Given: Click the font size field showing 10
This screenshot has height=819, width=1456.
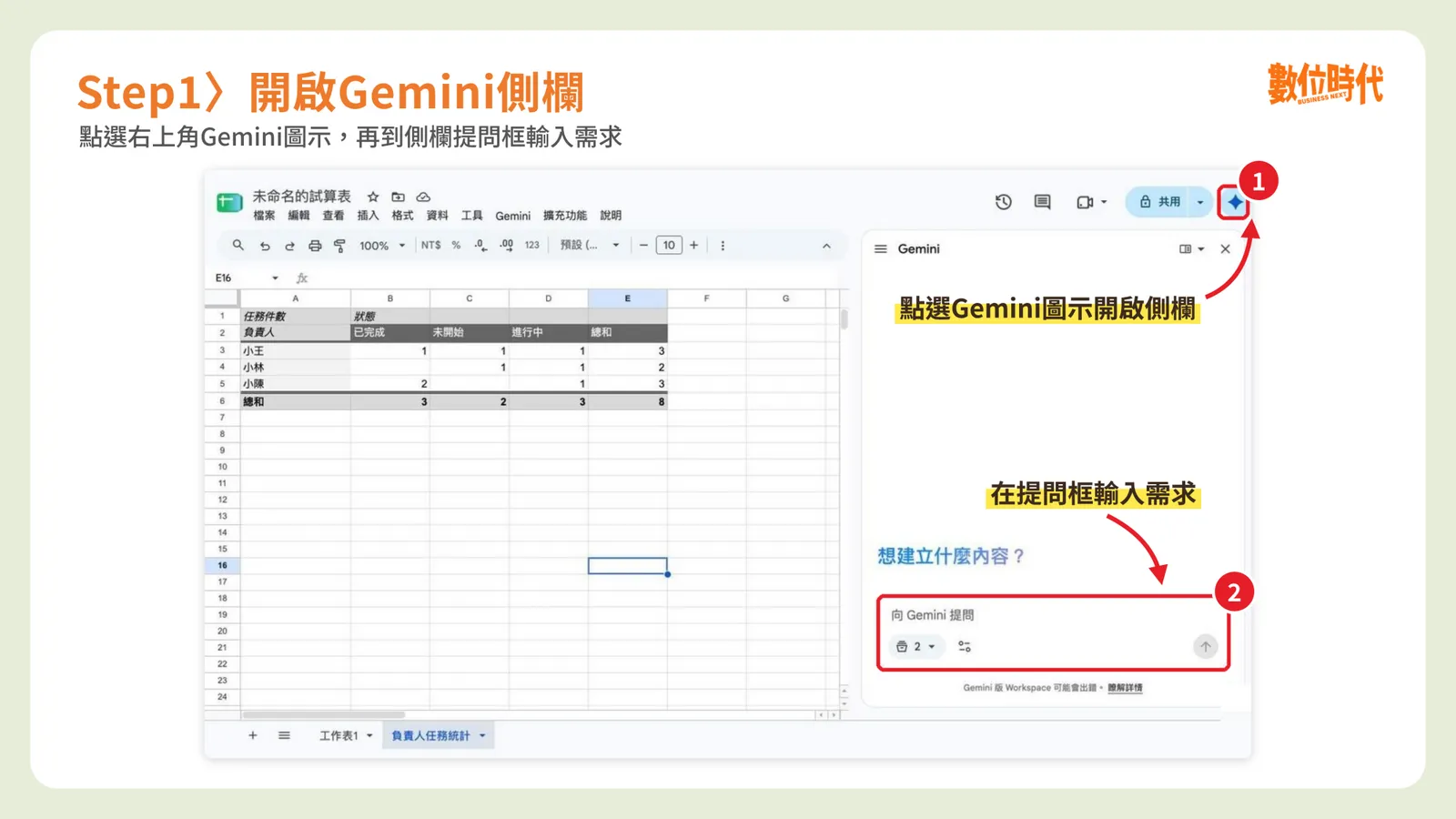Looking at the screenshot, I should point(669,246).
